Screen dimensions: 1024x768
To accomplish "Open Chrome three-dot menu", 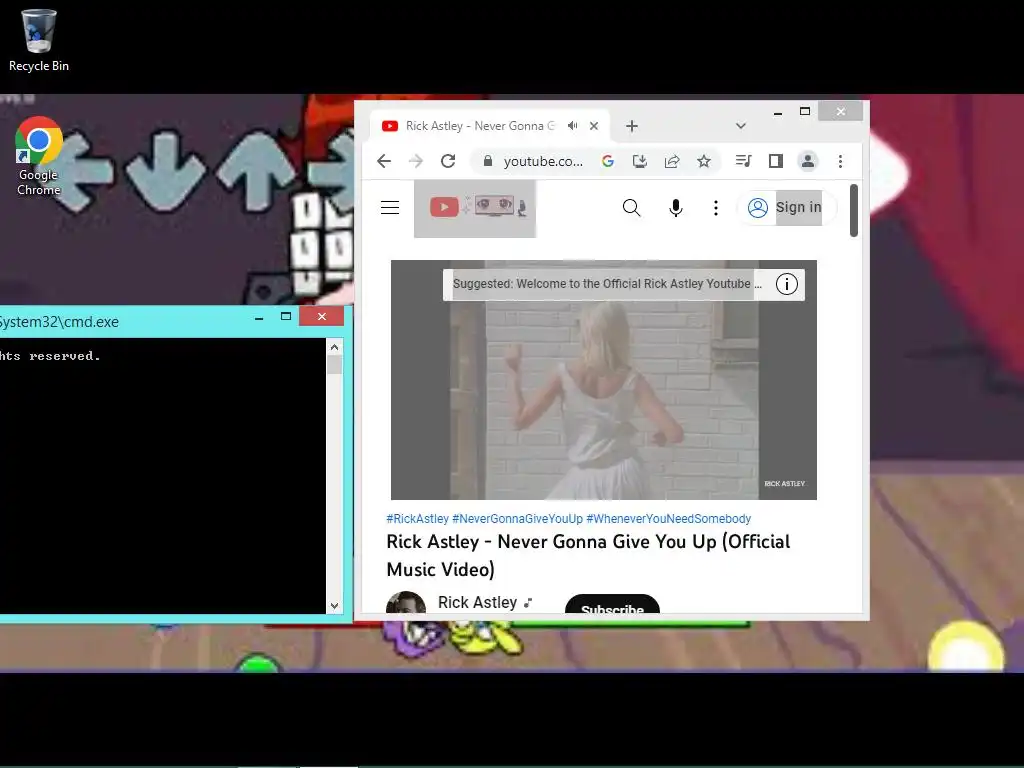I will 840,161.
